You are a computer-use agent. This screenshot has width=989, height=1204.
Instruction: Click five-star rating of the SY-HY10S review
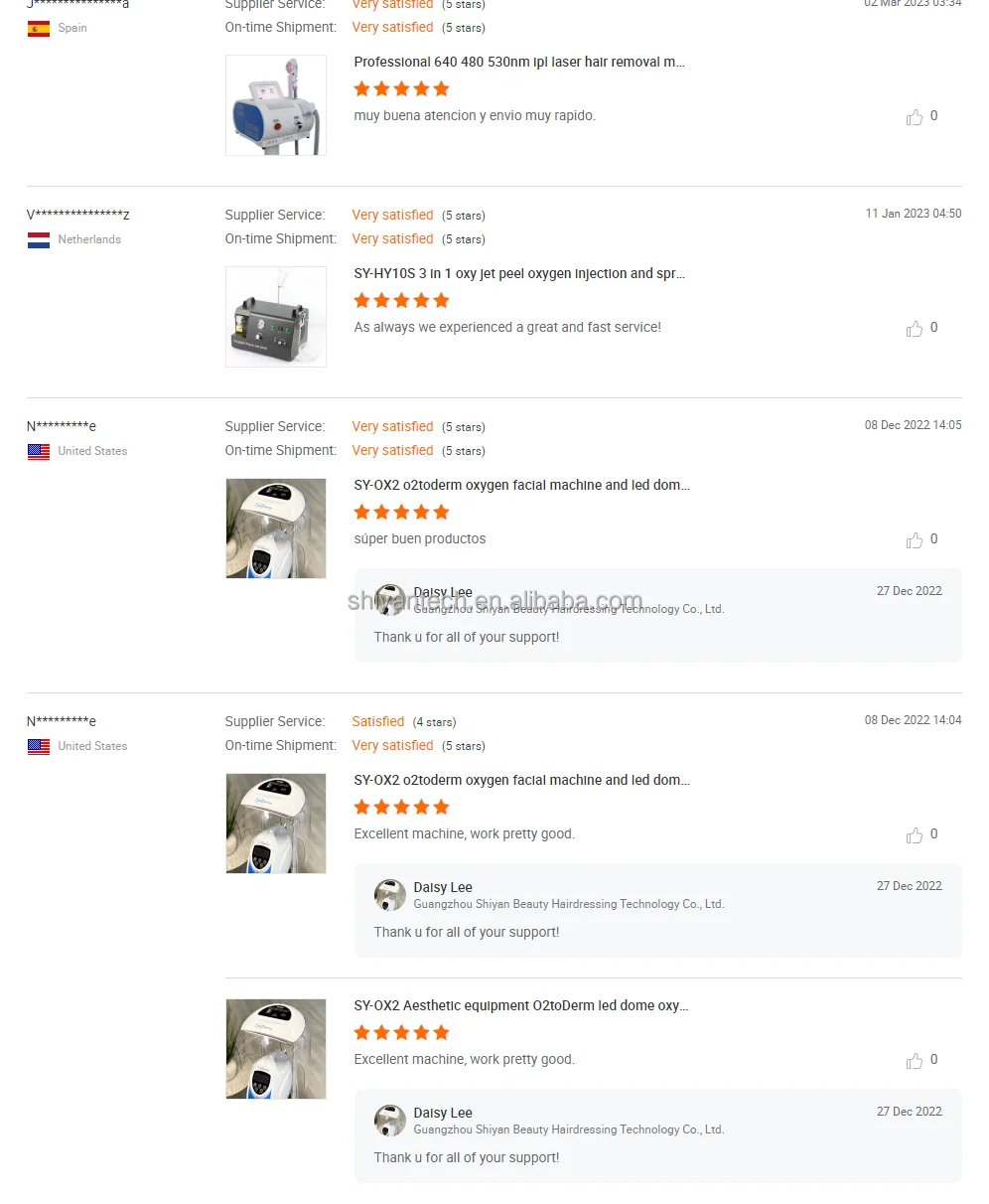pos(402,300)
